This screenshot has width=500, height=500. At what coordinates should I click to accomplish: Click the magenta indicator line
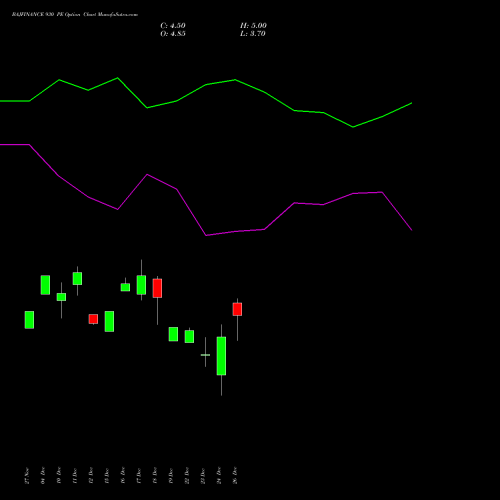tap(206, 235)
